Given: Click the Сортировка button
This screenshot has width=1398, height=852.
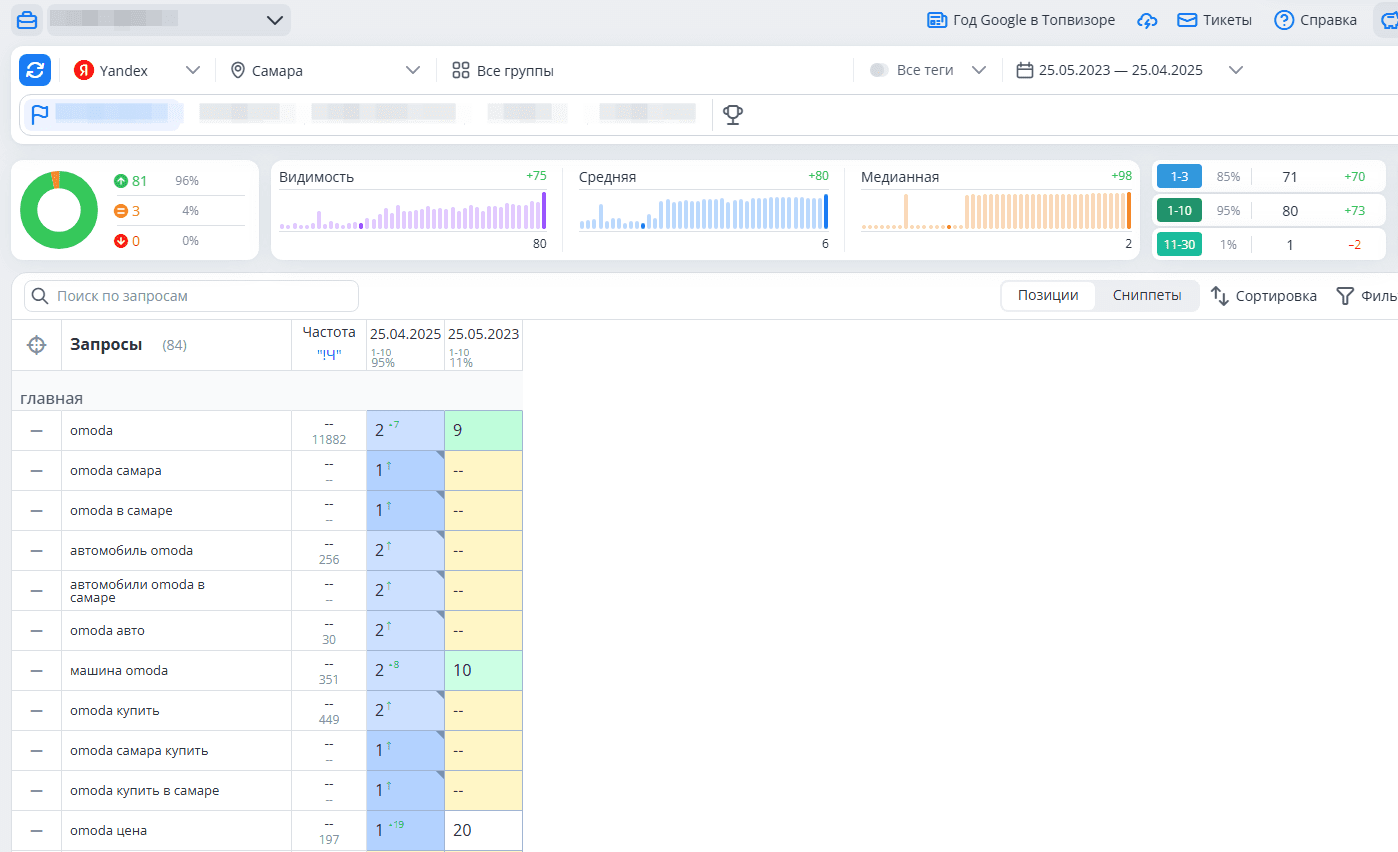Looking at the screenshot, I should coord(1264,296).
